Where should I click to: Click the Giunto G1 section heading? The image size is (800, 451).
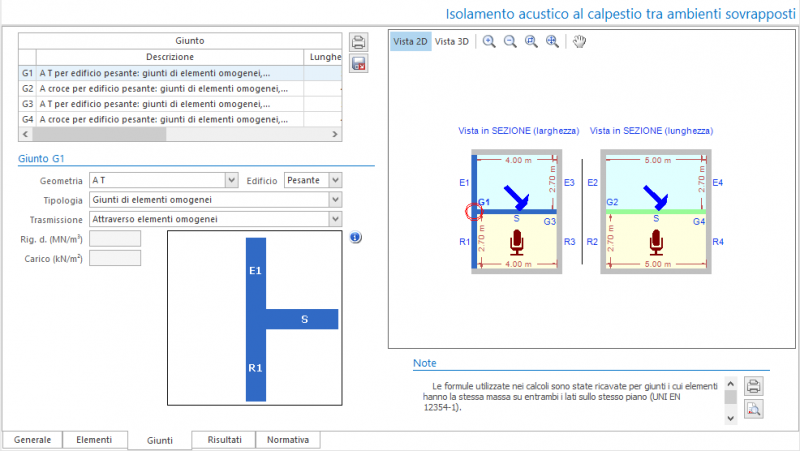pyautogui.click(x=41, y=159)
